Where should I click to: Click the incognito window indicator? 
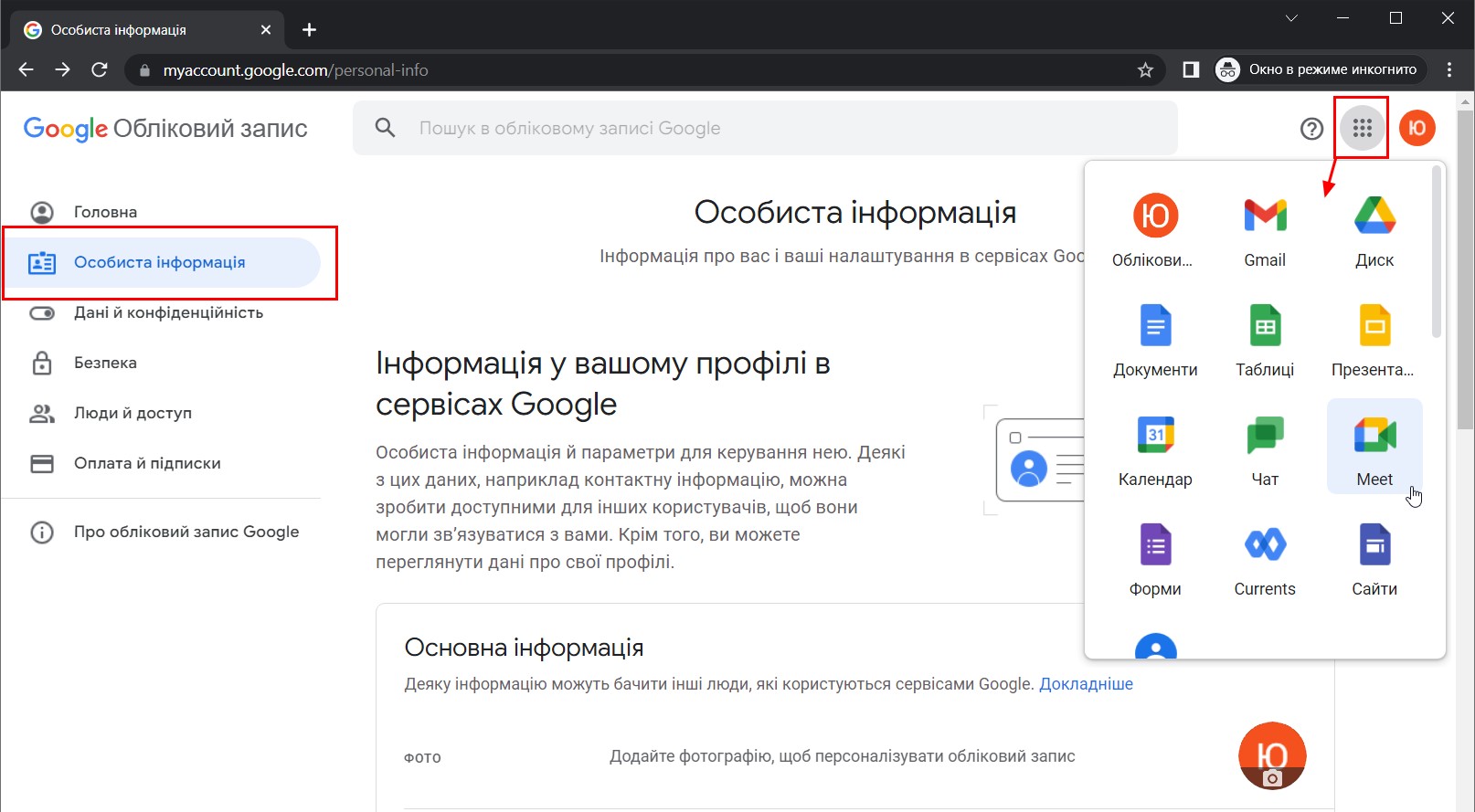1321,70
